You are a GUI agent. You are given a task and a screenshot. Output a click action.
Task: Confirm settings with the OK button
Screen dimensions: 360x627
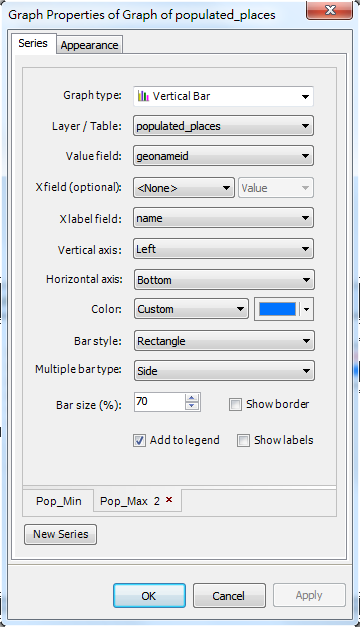point(149,595)
